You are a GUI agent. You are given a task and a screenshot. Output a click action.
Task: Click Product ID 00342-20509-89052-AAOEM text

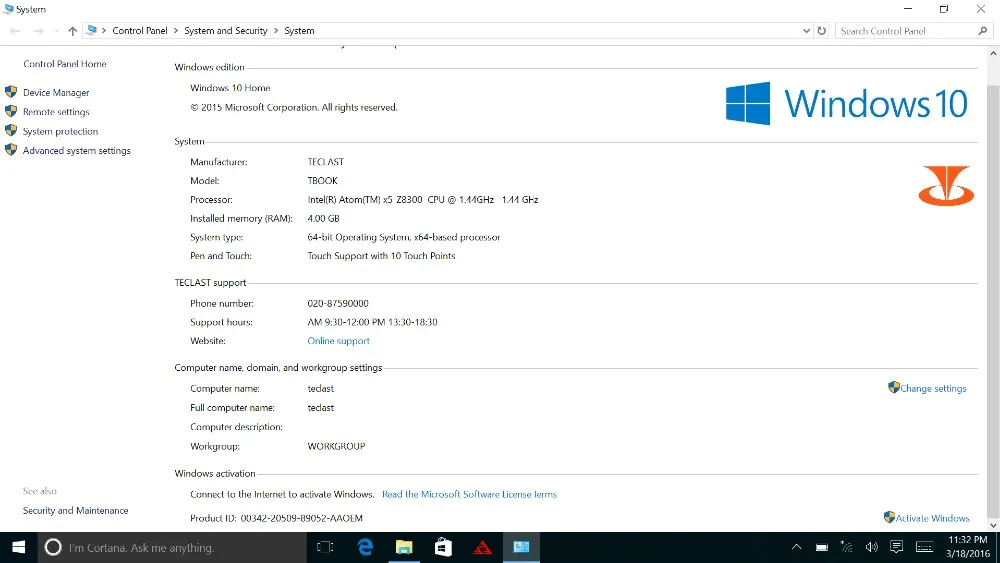coord(276,518)
